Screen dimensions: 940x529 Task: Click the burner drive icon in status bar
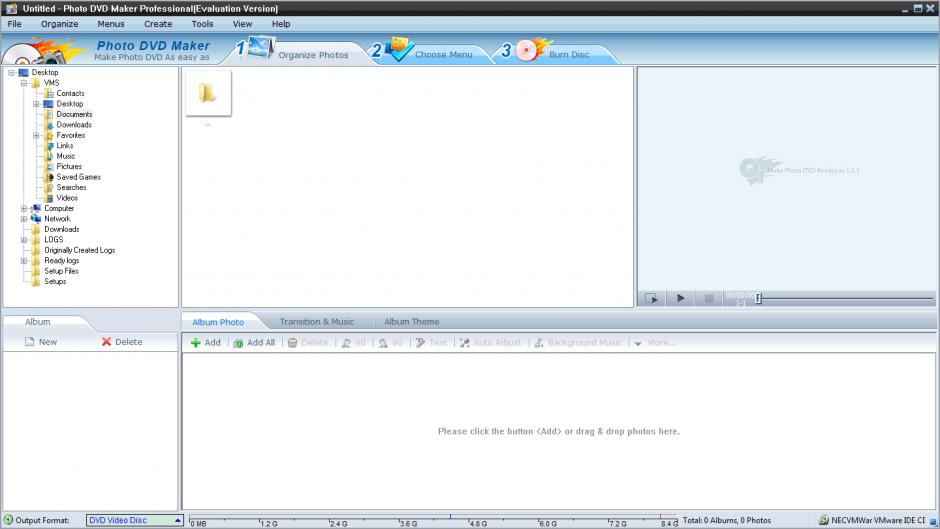point(824,520)
